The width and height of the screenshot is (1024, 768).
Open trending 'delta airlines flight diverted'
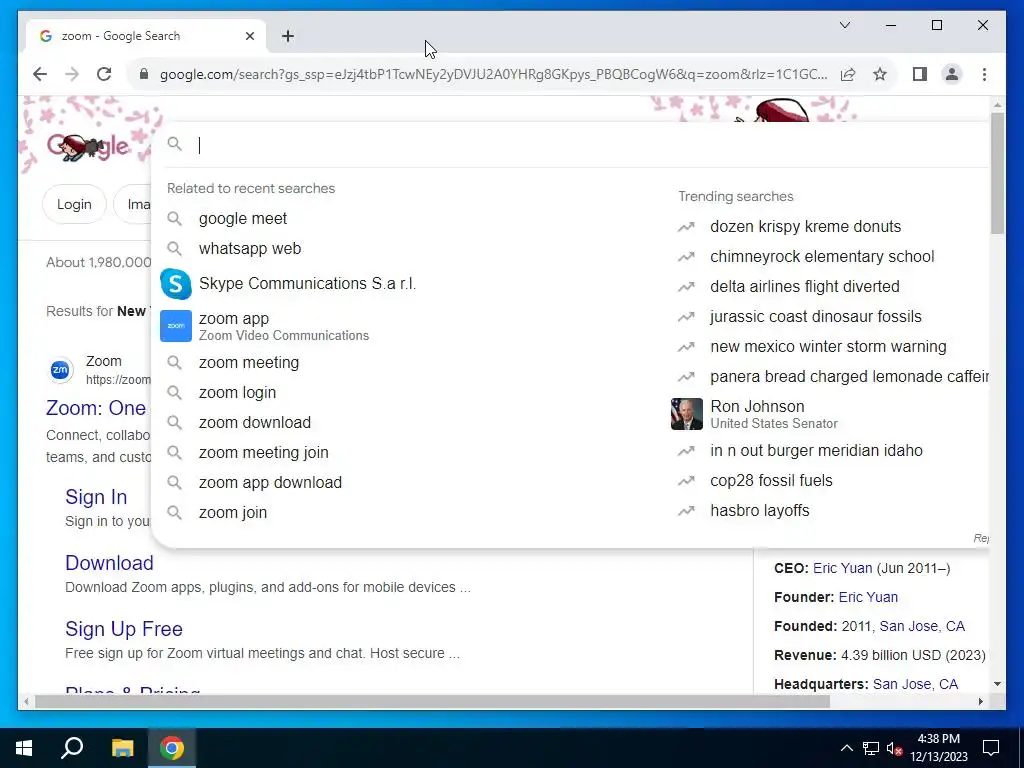coord(805,287)
